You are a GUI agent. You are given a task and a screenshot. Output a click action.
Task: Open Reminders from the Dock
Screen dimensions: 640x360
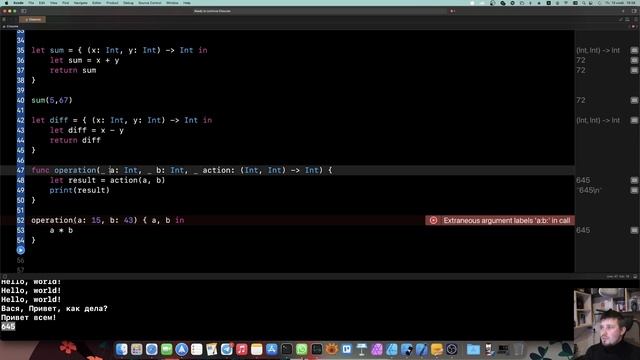click(196, 349)
